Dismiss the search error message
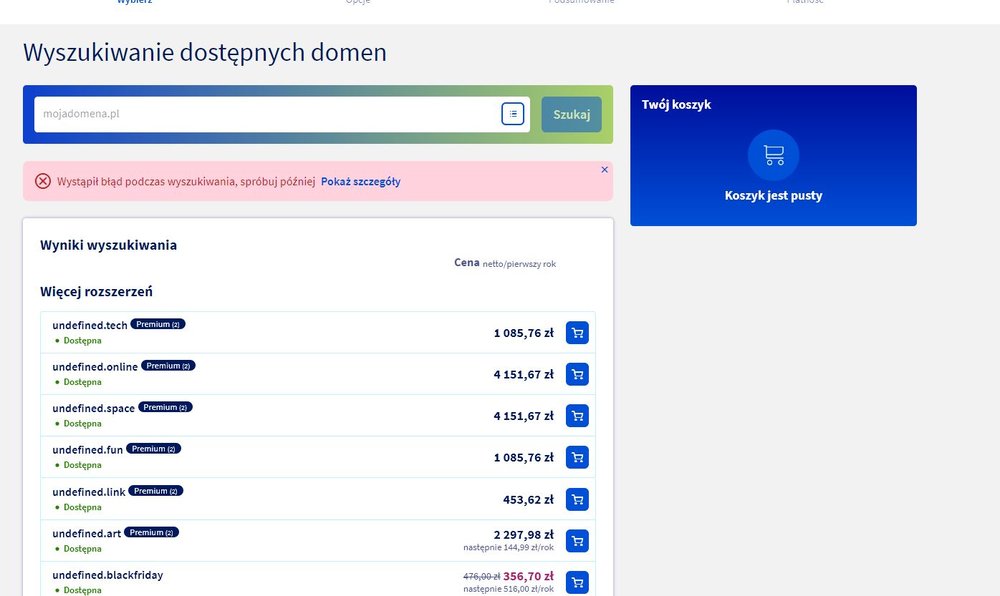This screenshot has width=1000, height=596. coord(602,169)
